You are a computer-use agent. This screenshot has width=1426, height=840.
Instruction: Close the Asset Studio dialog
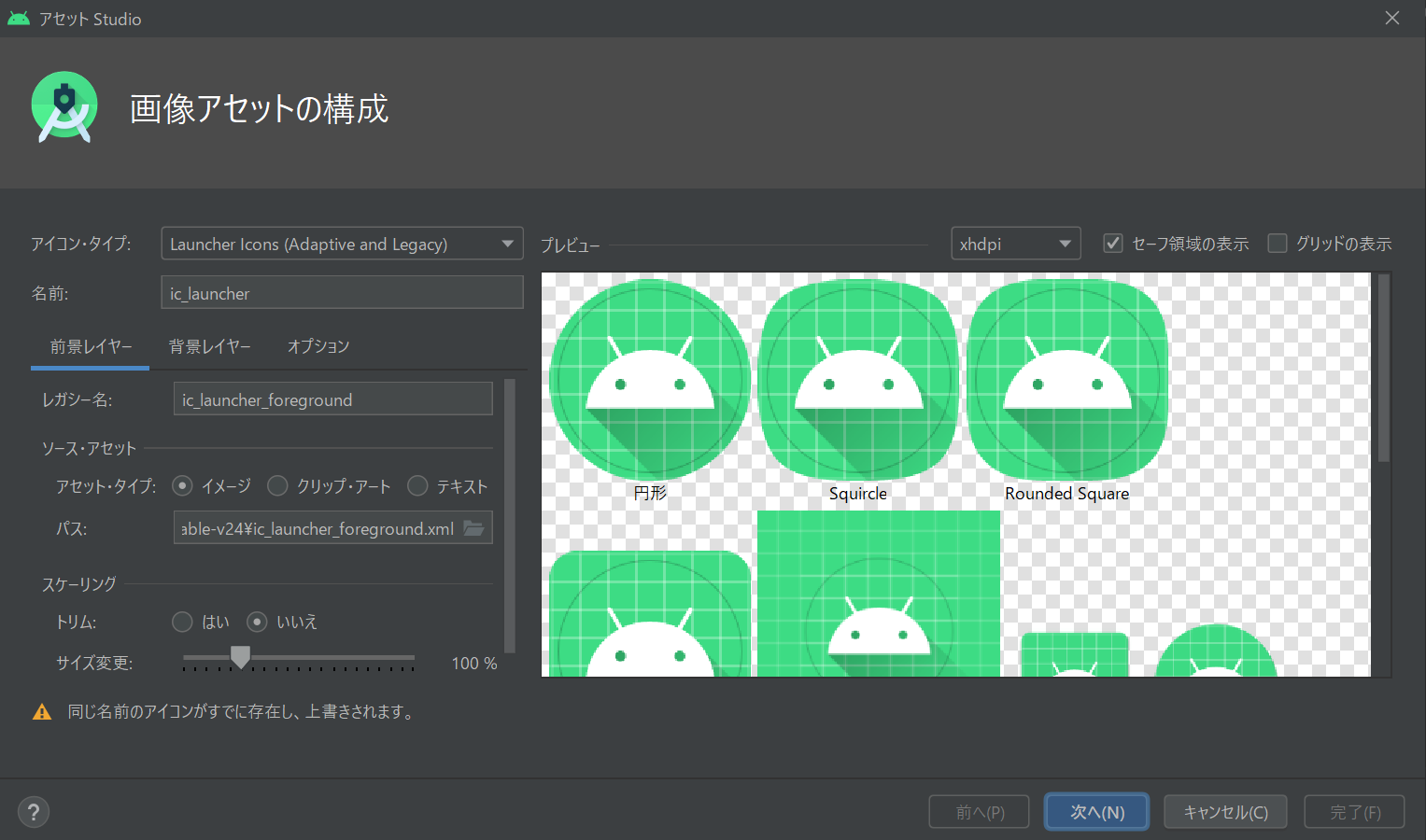click(x=1392, y=19)
